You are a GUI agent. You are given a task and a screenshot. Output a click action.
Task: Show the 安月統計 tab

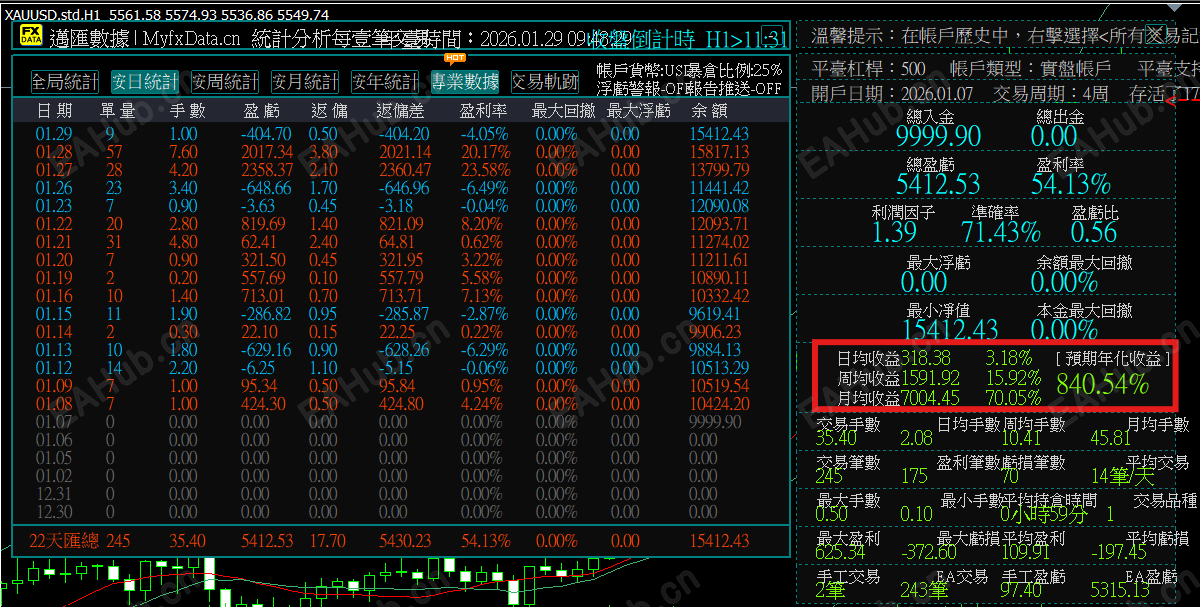tap(305, 82)
